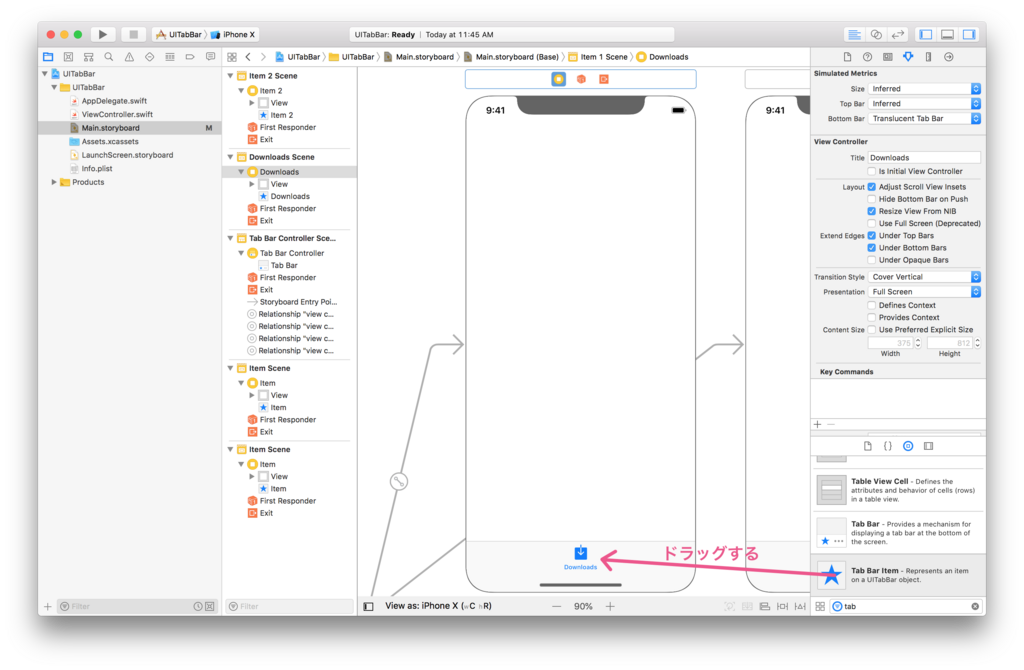Toggle the Navigator panel visibility
This screenshot has width=1024, height=670.
pos(925,34)
